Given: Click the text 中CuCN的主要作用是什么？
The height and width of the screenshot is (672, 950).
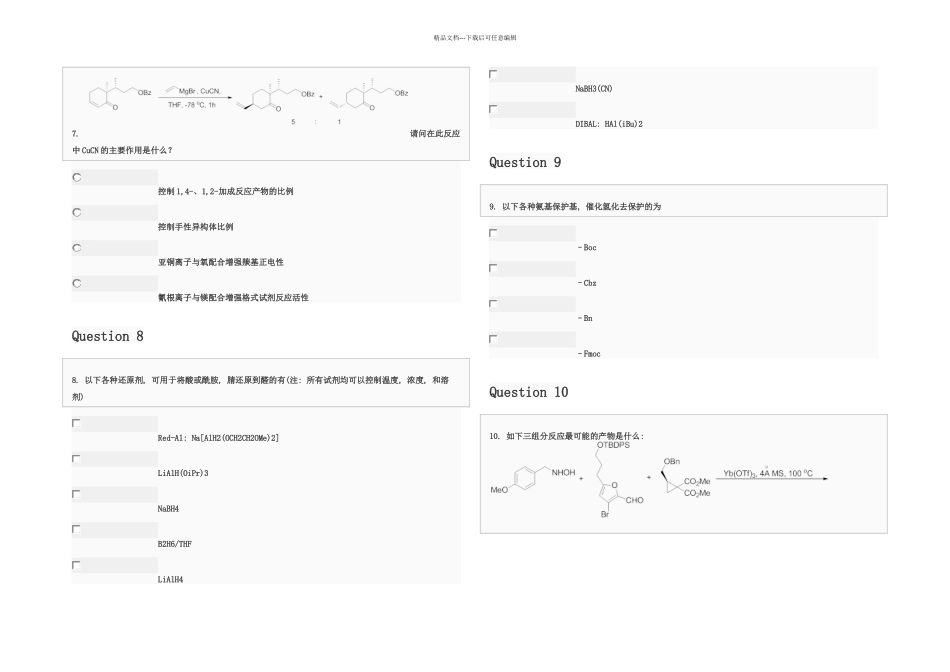Looking at the screenshot, I should click(x=122, y=150).
